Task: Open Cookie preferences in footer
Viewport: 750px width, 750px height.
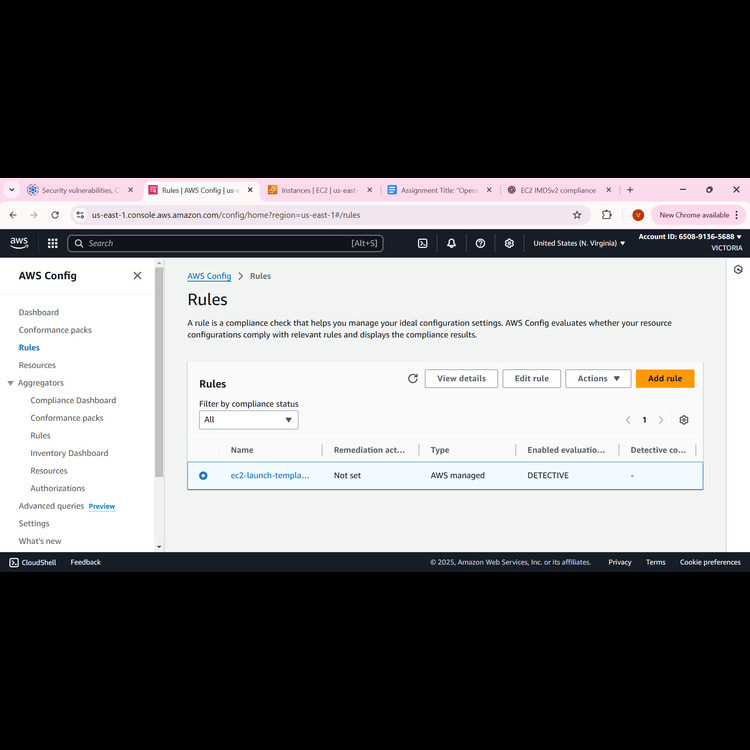Action: 710,562
